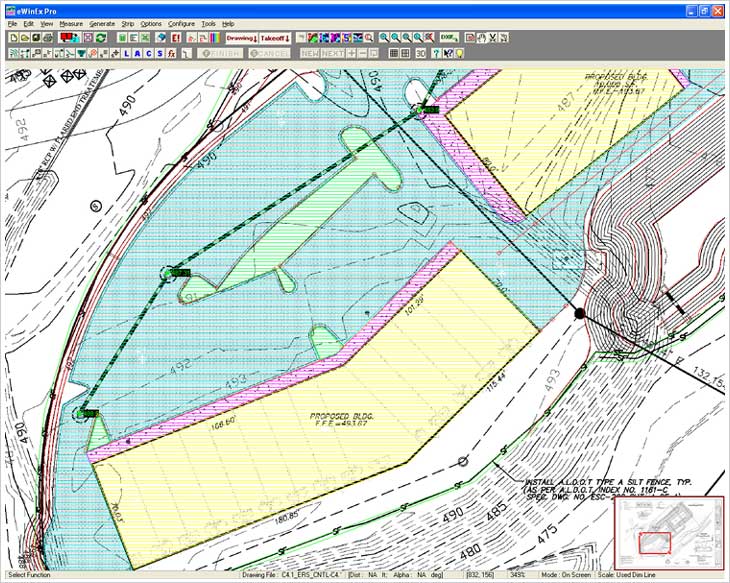The height and width of the screenshot is (583, 730).
Task: Open the Strip menu
Action: (x=128, y=24)
